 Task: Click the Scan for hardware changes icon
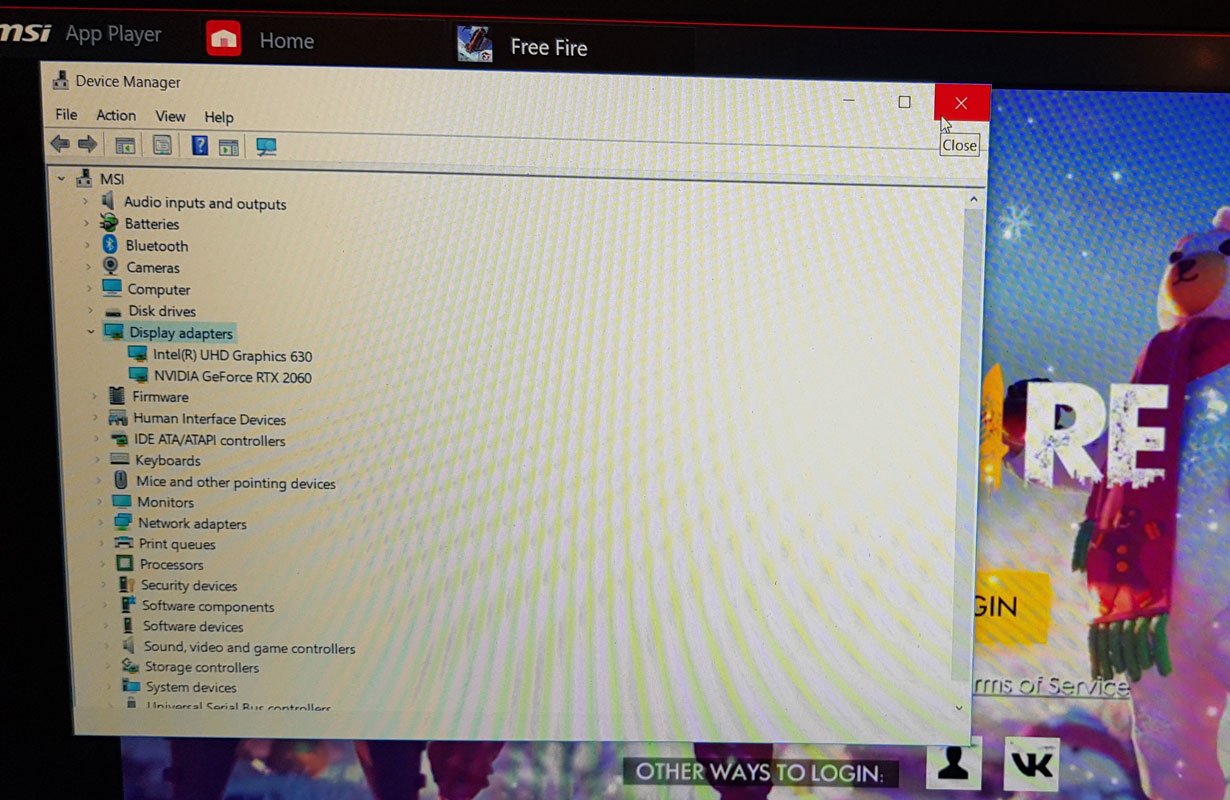[x=266, y=147]
